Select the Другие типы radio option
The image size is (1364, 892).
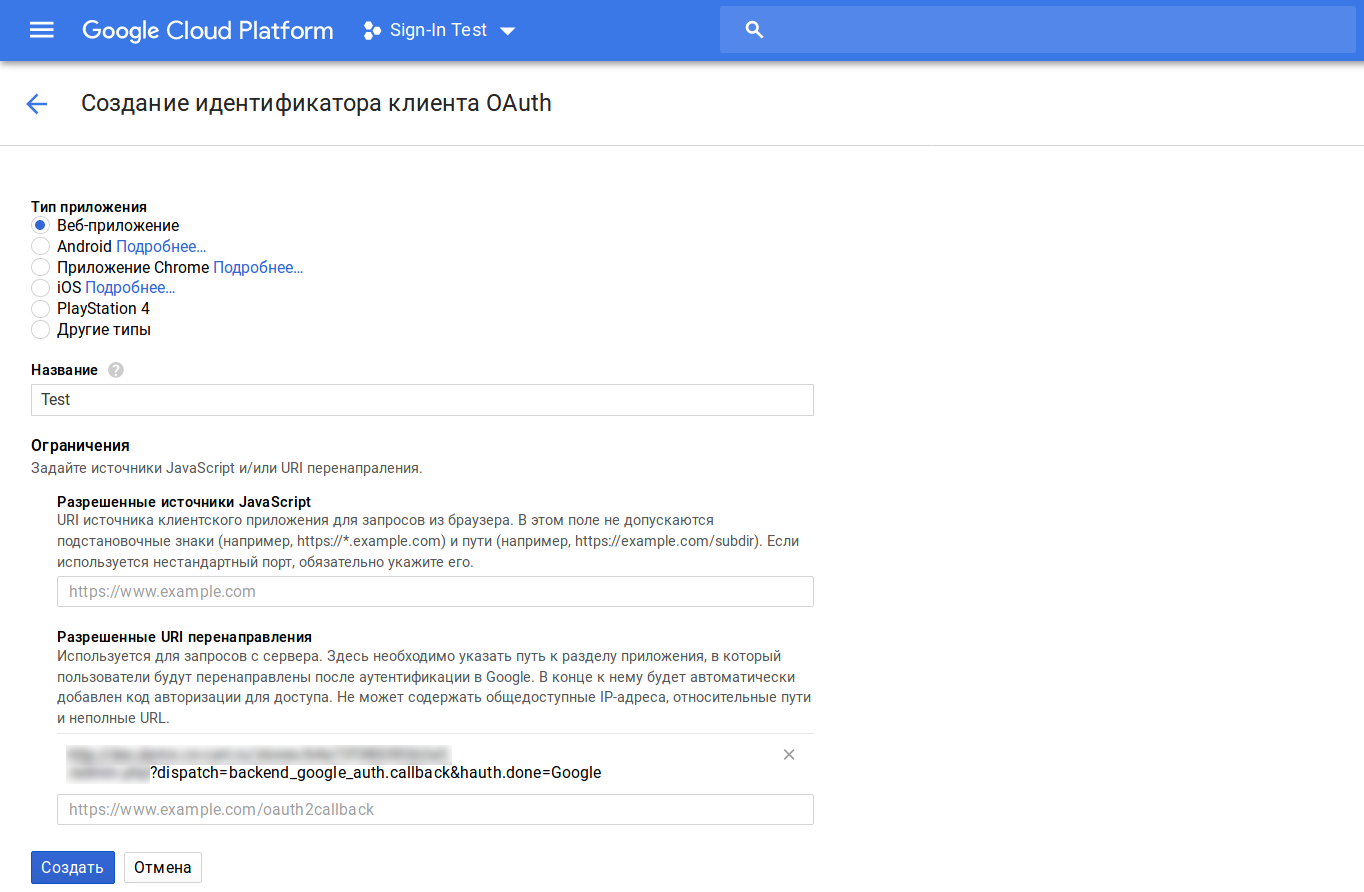click(x=40, y=330)
